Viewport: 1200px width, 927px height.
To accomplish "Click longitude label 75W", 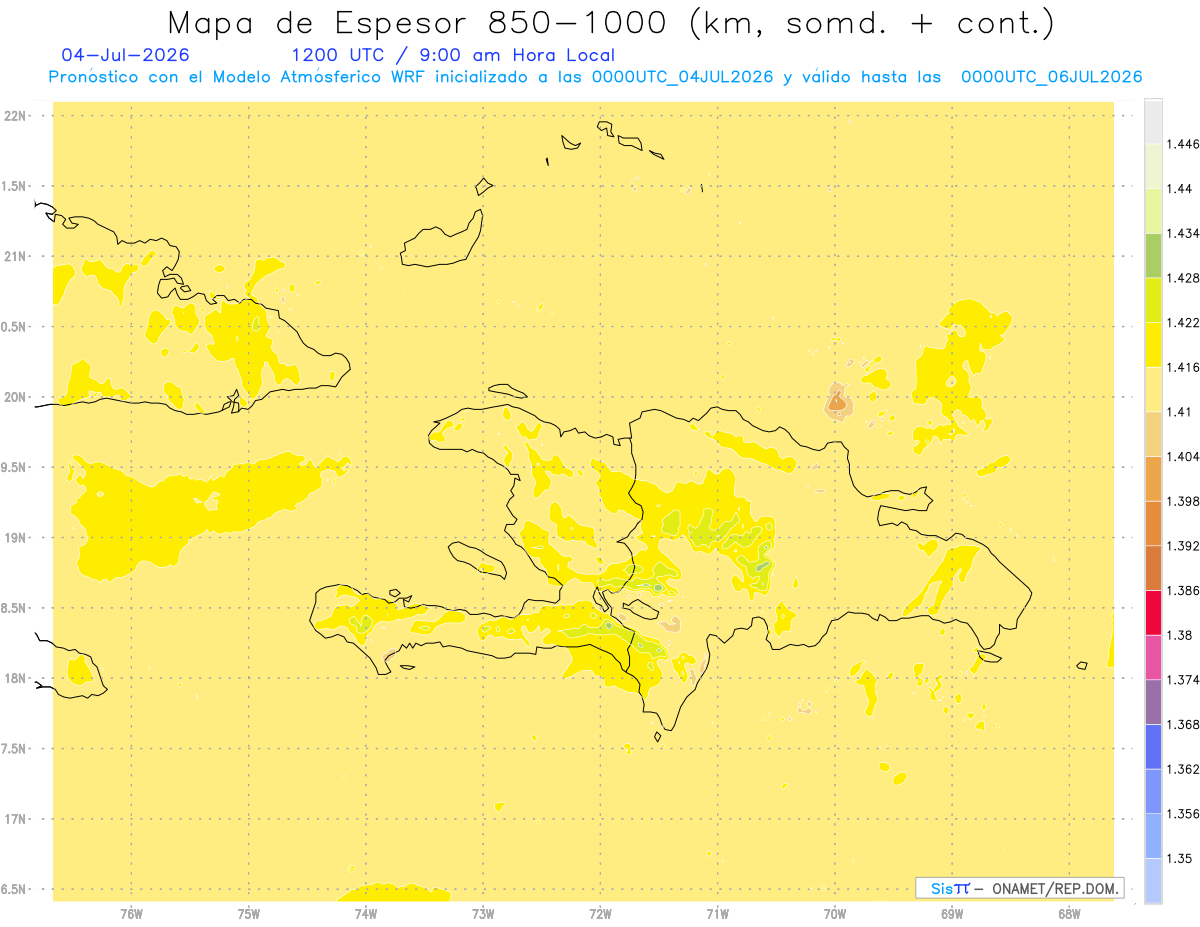I will [x=248, y=913].
